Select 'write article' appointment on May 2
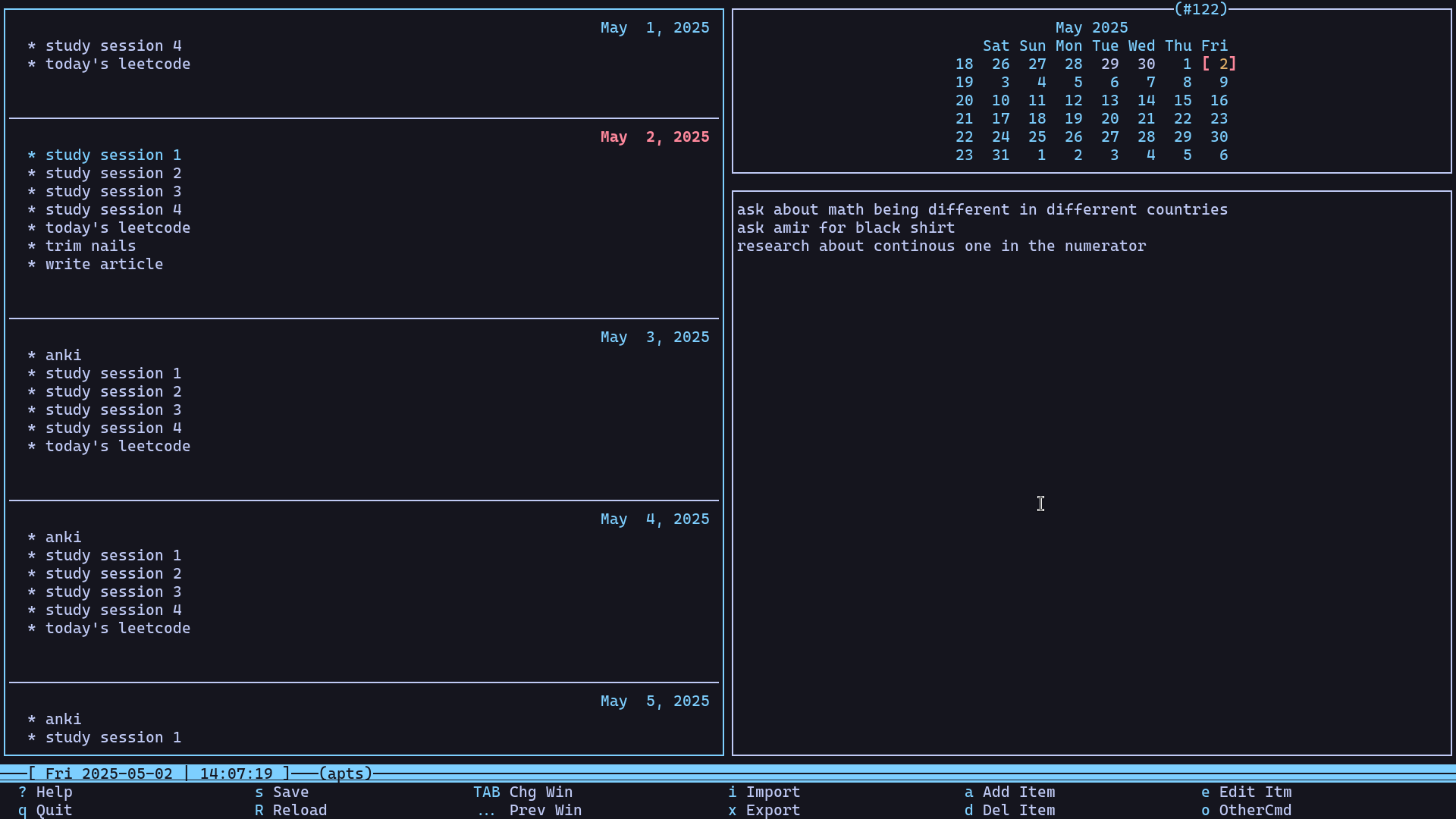The height and width of the screenshot is (819, 1456). point(104,264)
